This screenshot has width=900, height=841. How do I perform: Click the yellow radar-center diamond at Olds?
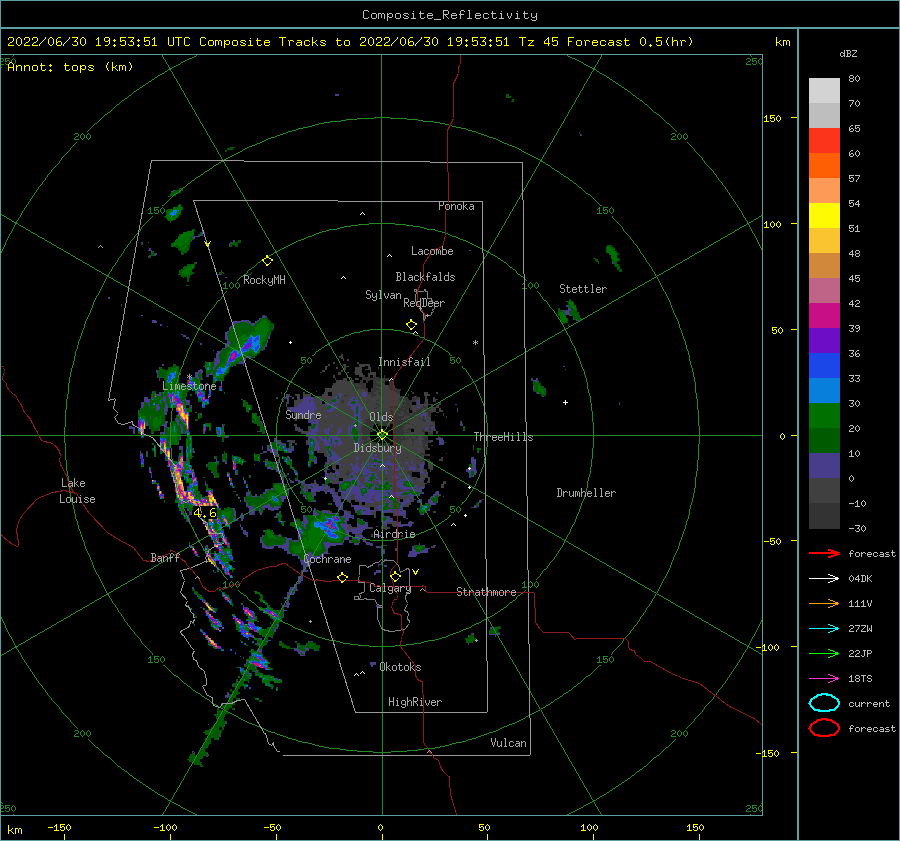(382, 435)
